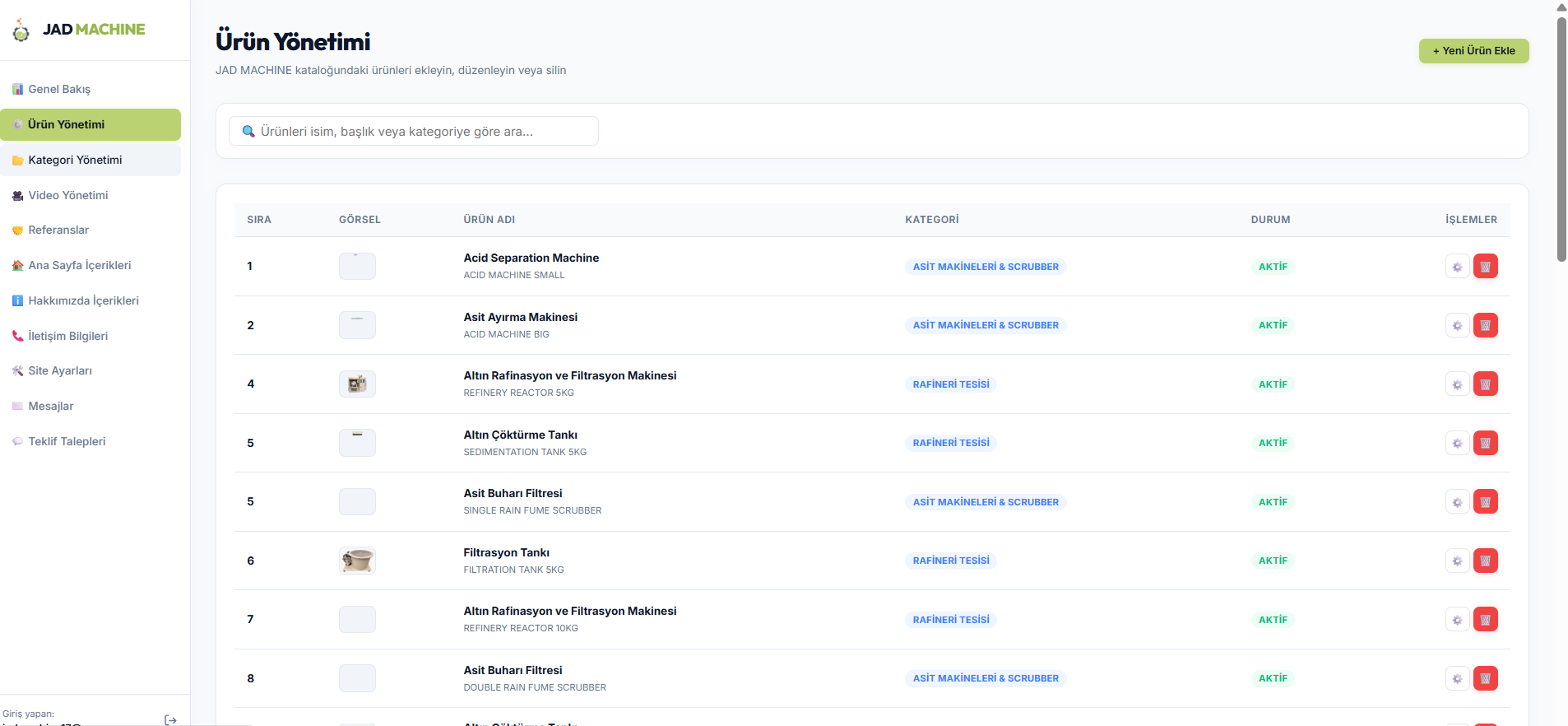The image size is (1568, 726).
Task: Edit the Acid Separation Machine product
Action: [x=1457, y=267]
